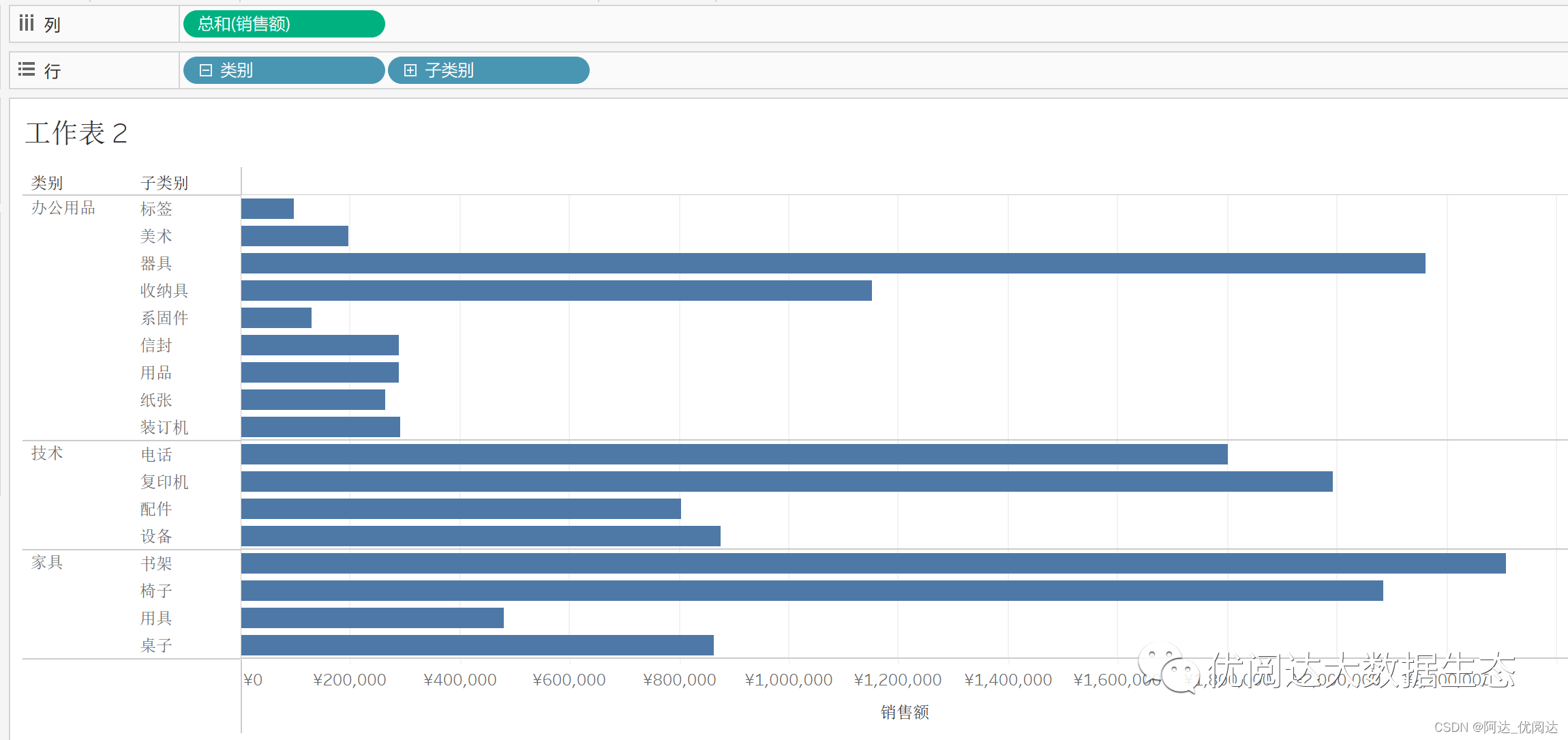Click the 椅子 sales bar
1568x740 pixels.
coord(812,591)
